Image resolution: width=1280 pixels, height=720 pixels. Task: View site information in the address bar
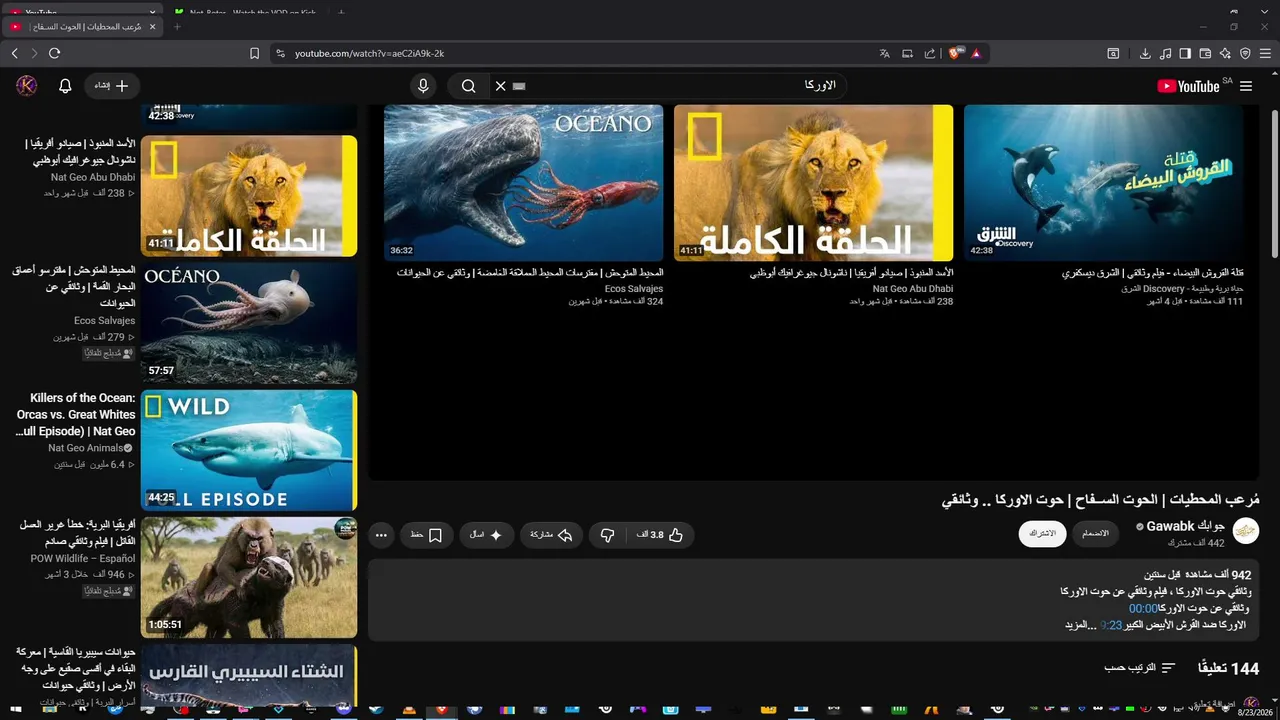click(280, 53)
